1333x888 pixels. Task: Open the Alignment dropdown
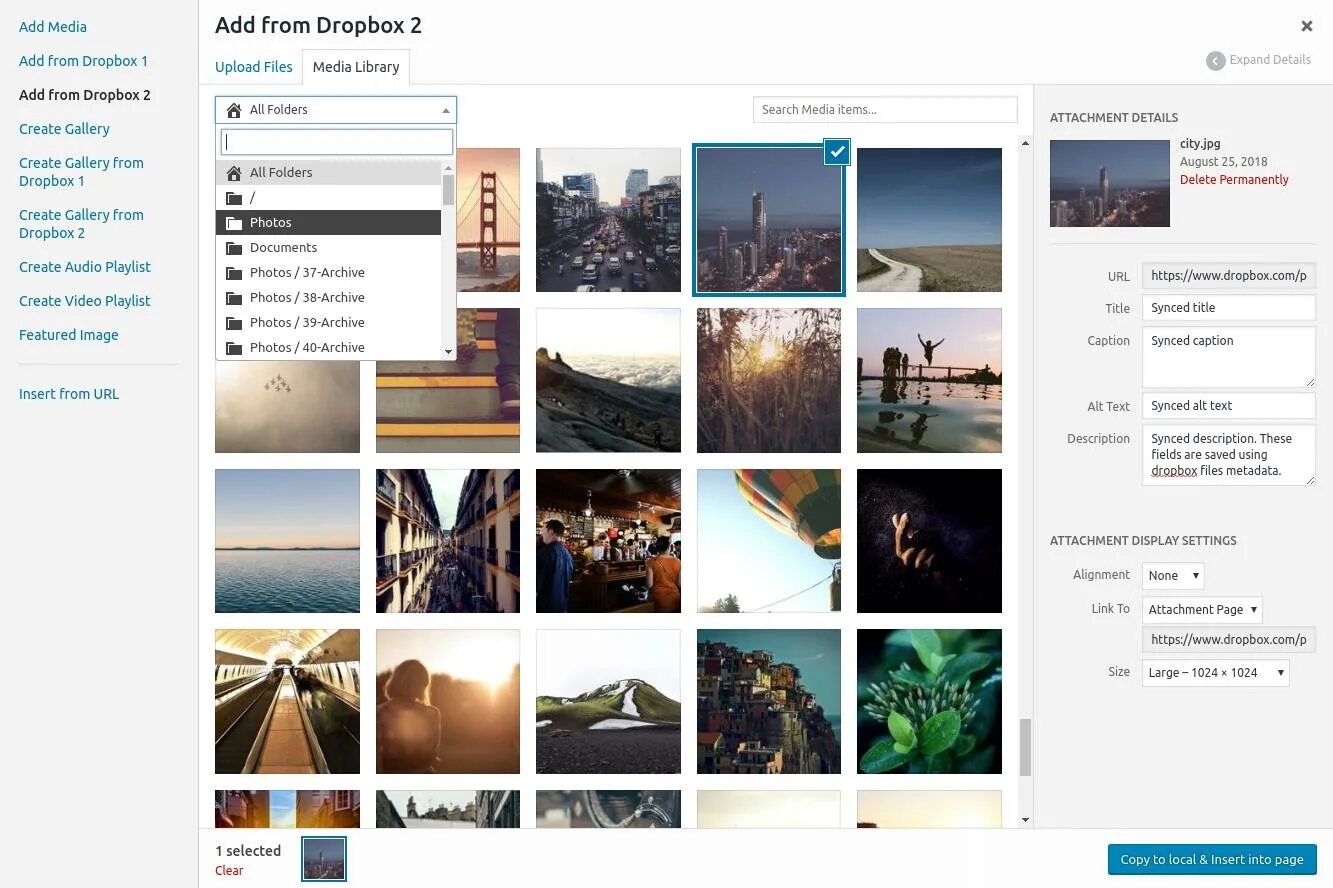[1172, 575]
